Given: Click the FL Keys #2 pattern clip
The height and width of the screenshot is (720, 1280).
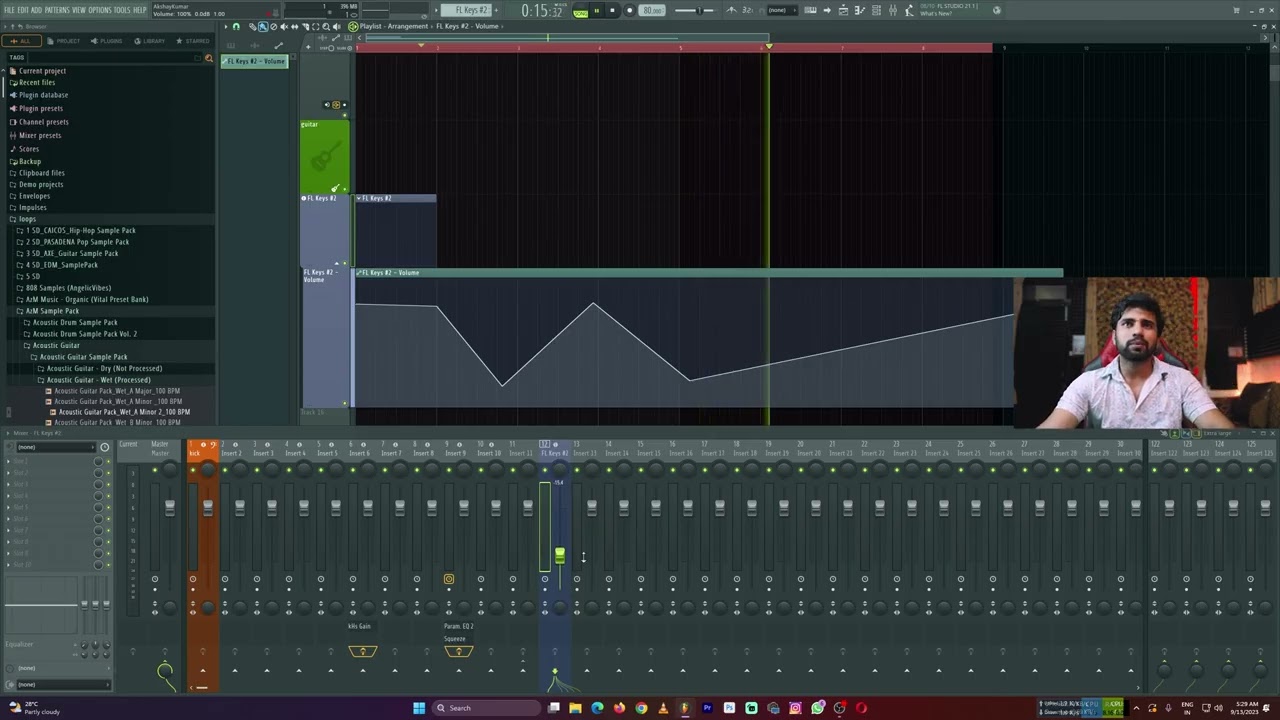Looking at the screenshot, I should pos(395,230).
